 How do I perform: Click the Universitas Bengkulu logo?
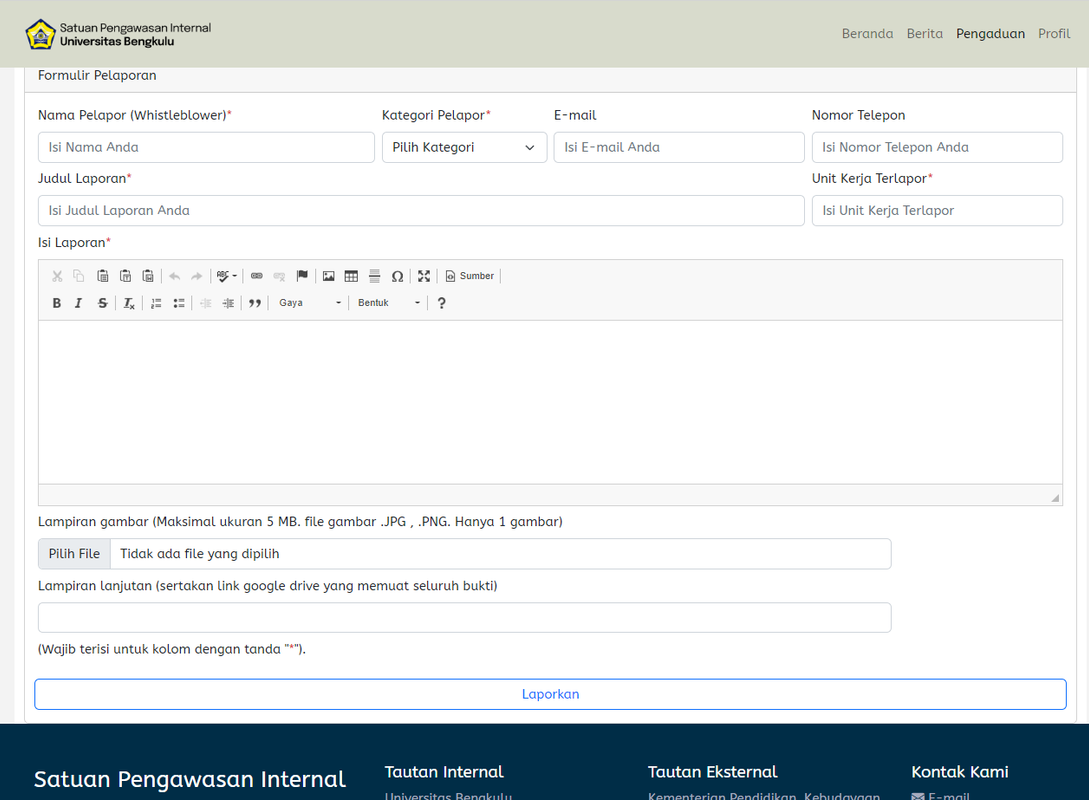coord(40,34)
